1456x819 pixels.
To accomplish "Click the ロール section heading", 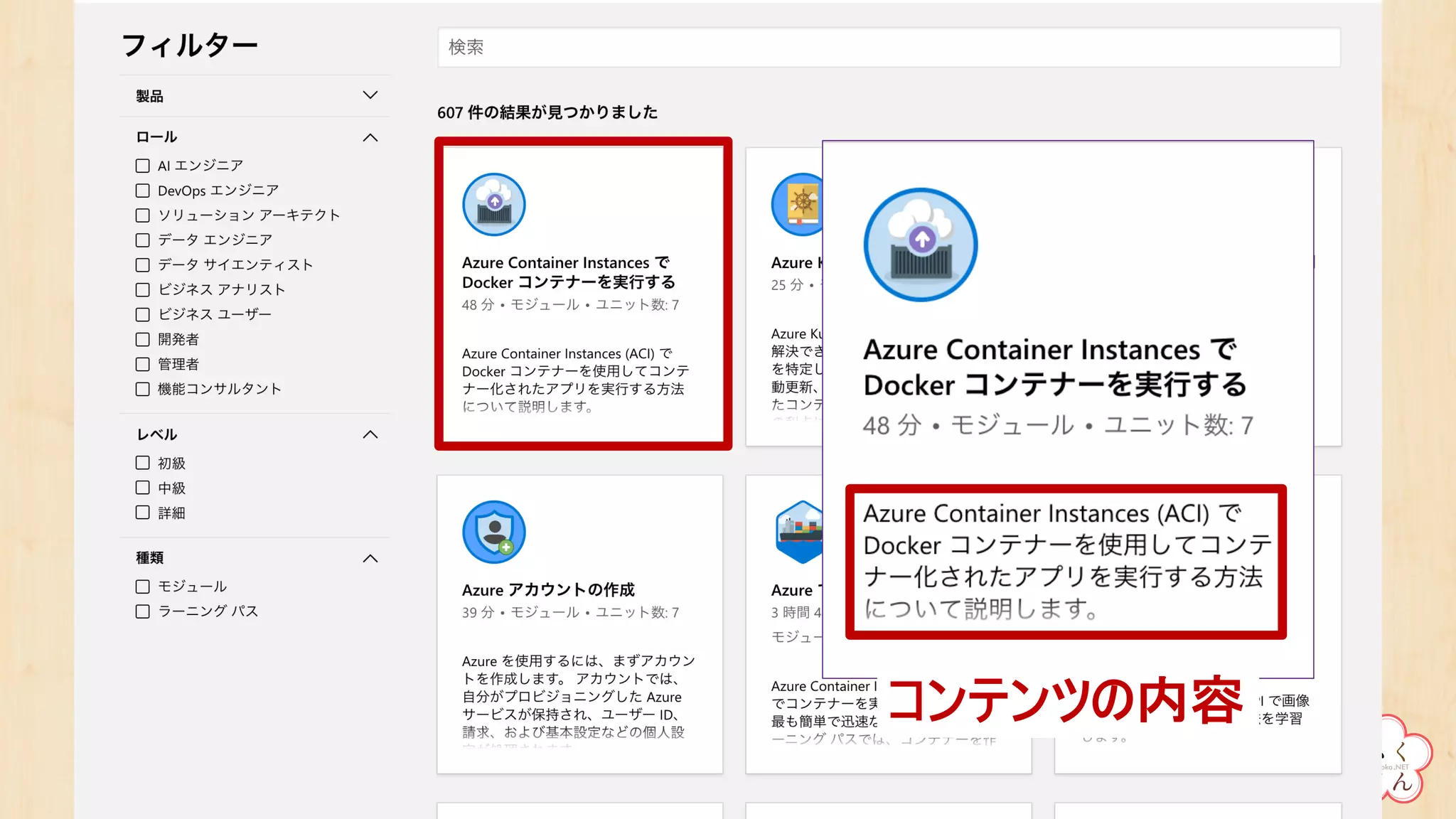I will [156, 137].
